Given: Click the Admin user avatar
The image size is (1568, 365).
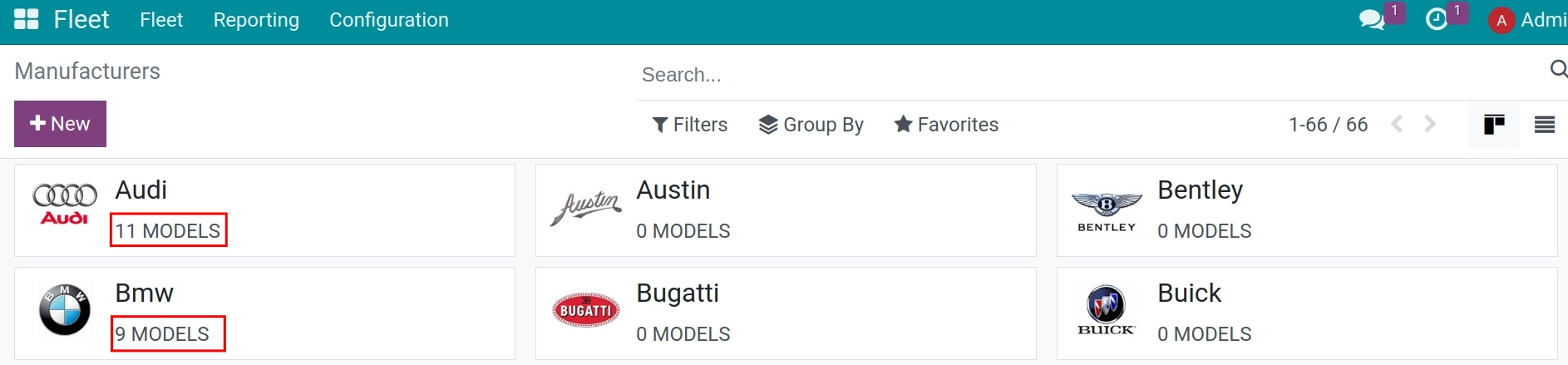Looking at the screenshot, I should [x=1501, y=20].
